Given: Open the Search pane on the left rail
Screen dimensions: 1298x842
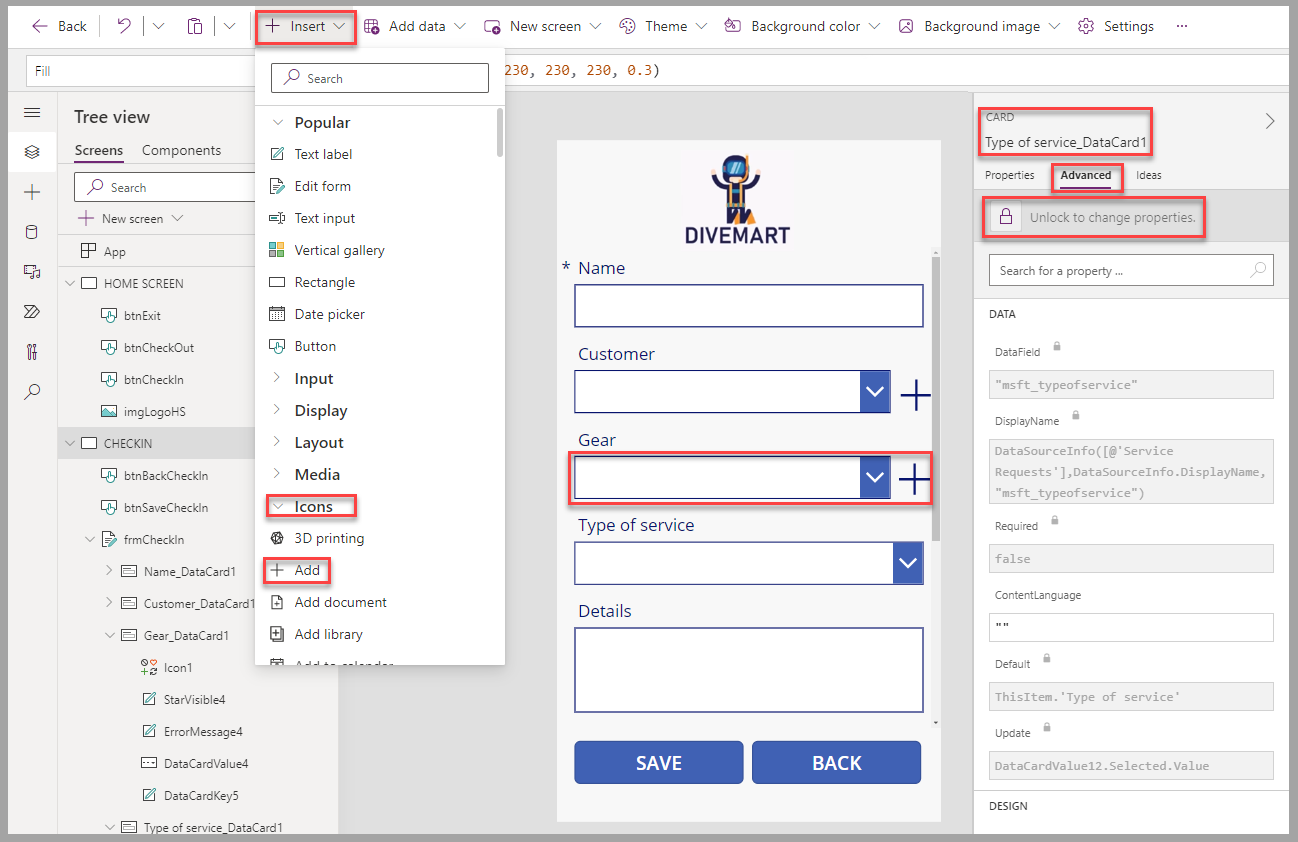Looking at the screenshot, I should click(31, 391).
